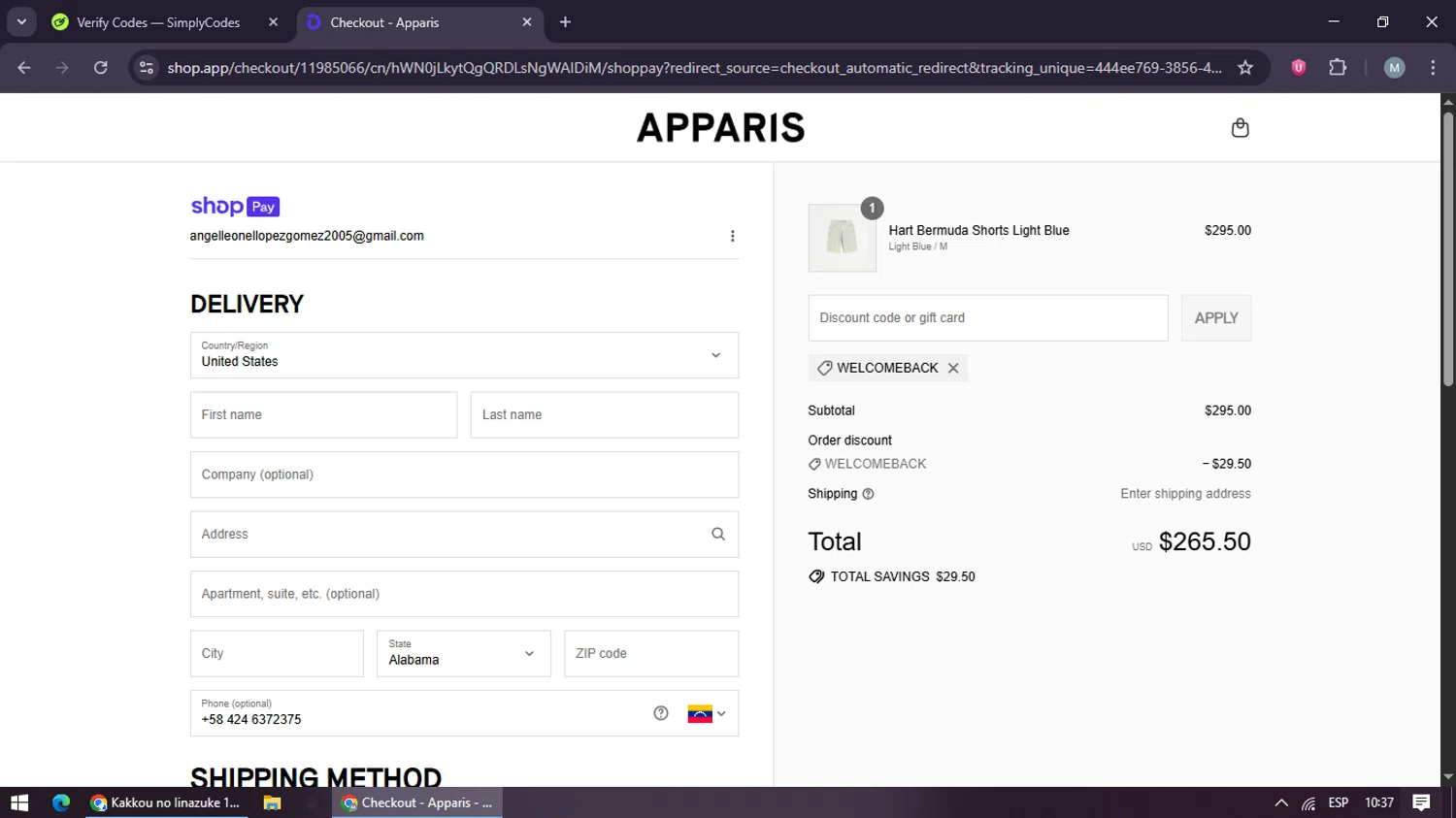The height and width of the screenshot is (818, 1456).
Task: Open the Extensions puzzle icon
Action: (1338, 67)
